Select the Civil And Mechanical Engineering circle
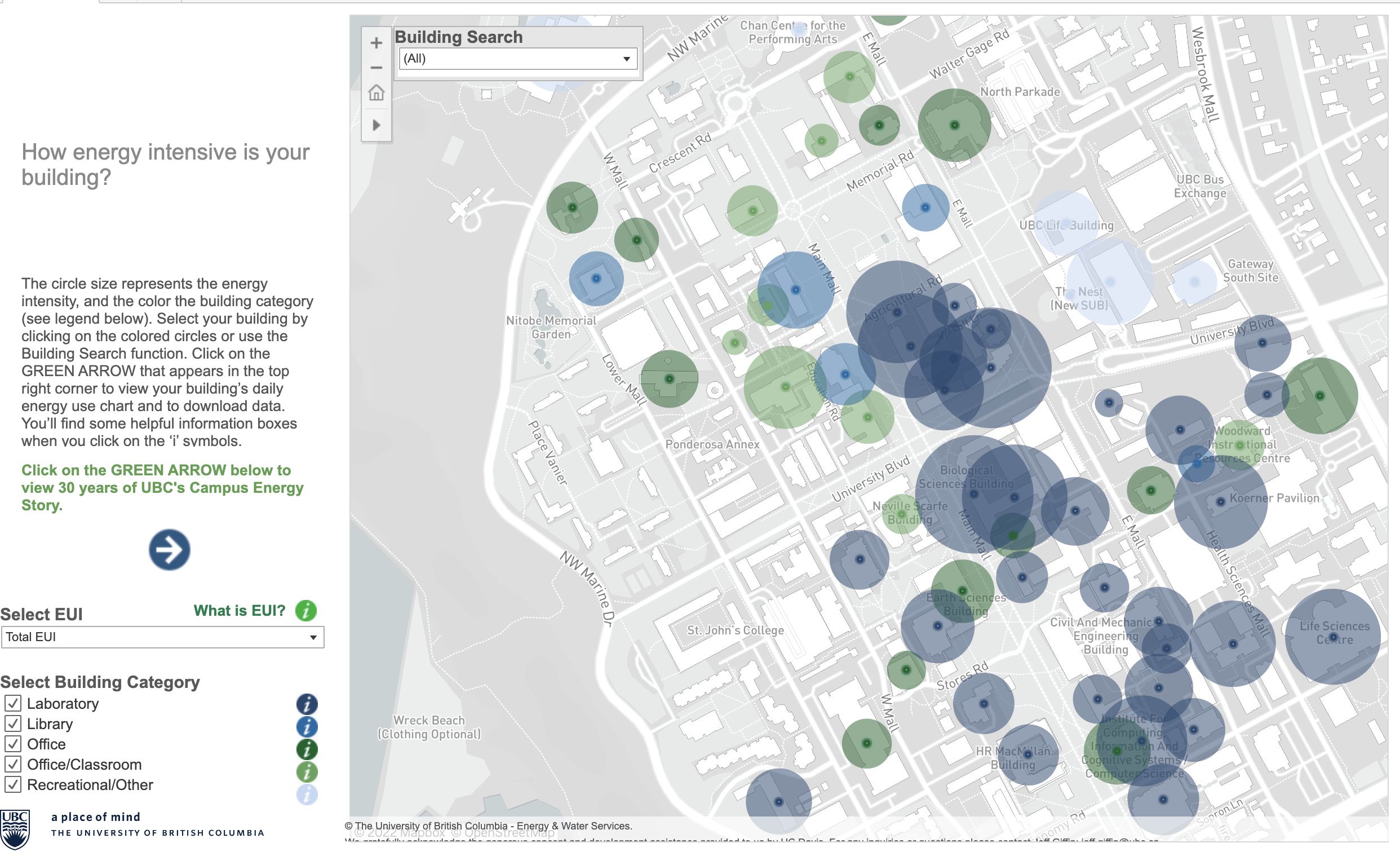The width and height of the screenshot is (1400, 865). pyautogui.click(x=1105, y=588)
